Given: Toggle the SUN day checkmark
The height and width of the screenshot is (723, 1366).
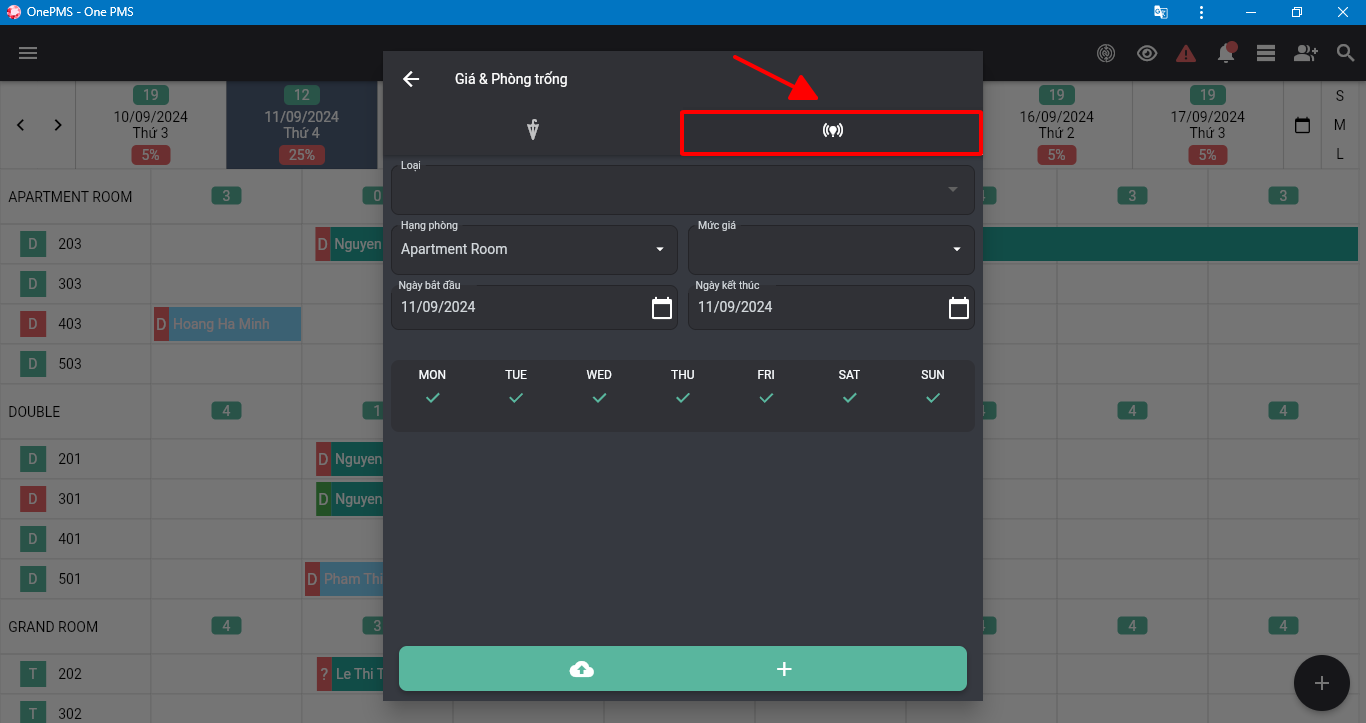Looking at the screenshot, I should point(933,398).
